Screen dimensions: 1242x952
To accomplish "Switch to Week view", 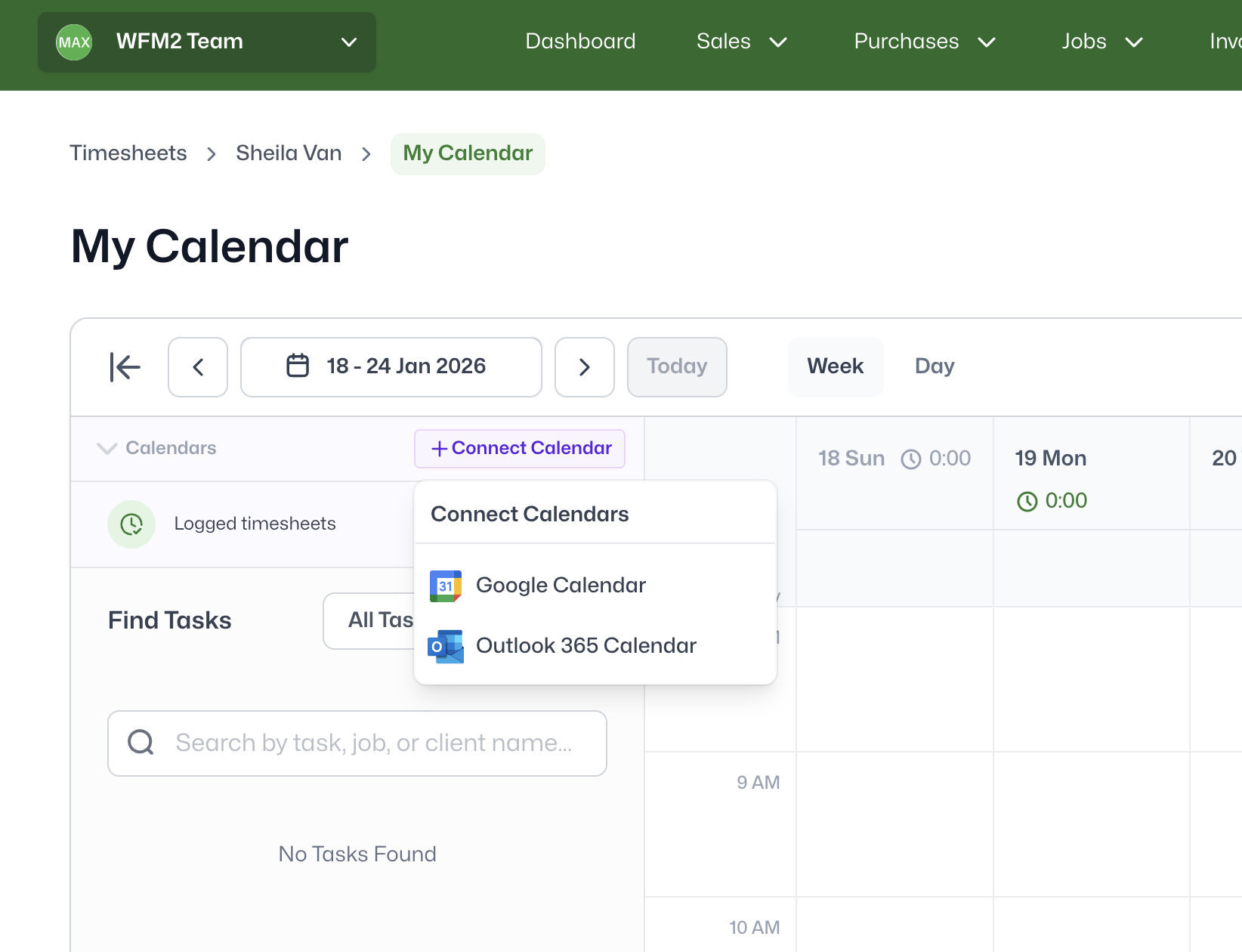I will click(x=835, y=366).
